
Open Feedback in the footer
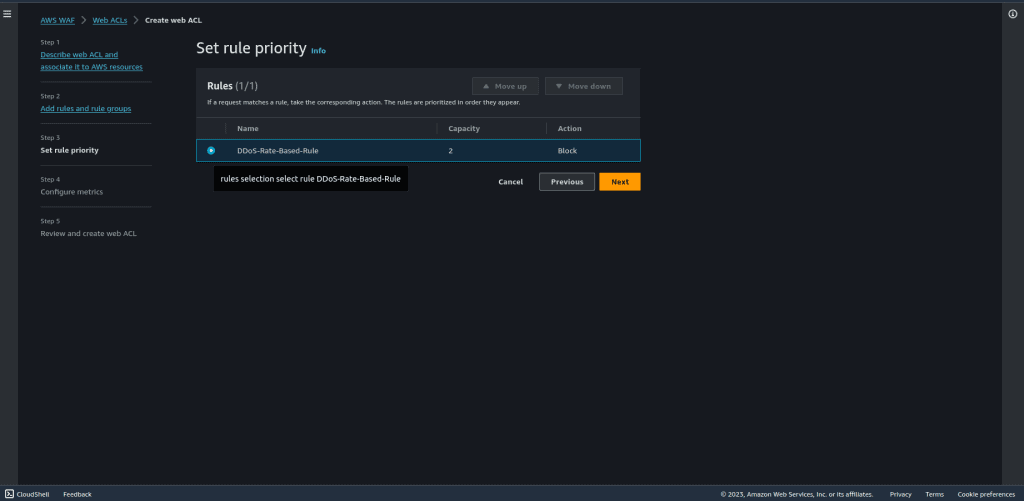click(77, 494)
